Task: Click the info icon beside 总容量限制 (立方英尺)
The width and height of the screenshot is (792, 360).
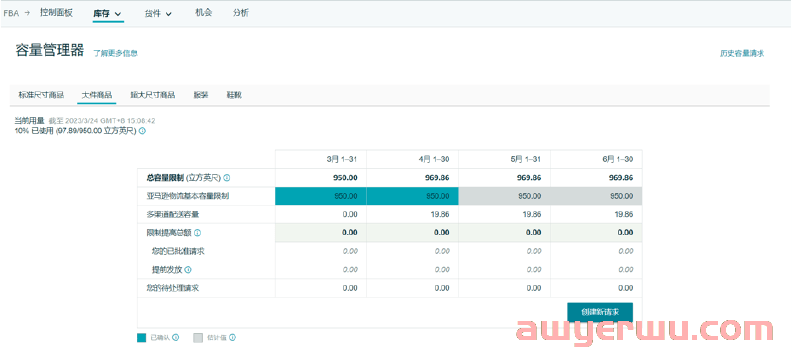Action: 227,178
